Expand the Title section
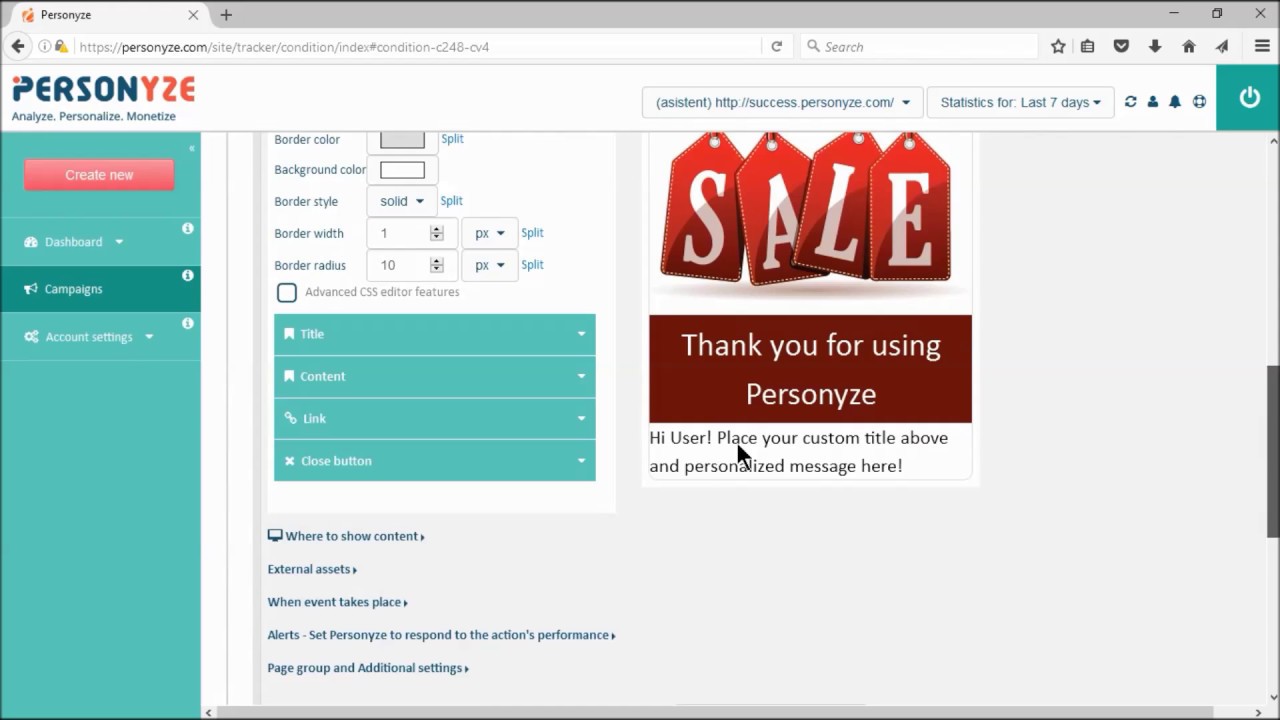1280x720 pixels. coord(435,334)
